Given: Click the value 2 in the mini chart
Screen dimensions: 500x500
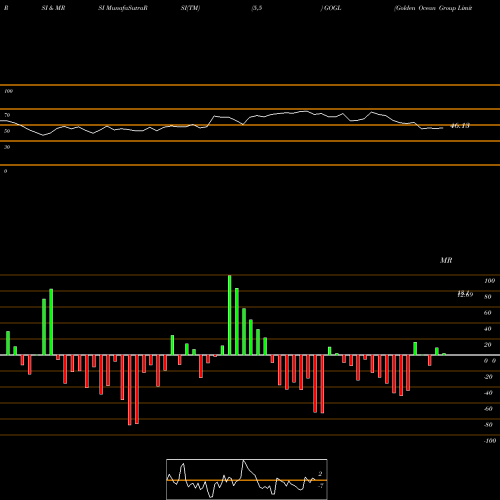Looking at the screenshot, I should pos(320,474).
